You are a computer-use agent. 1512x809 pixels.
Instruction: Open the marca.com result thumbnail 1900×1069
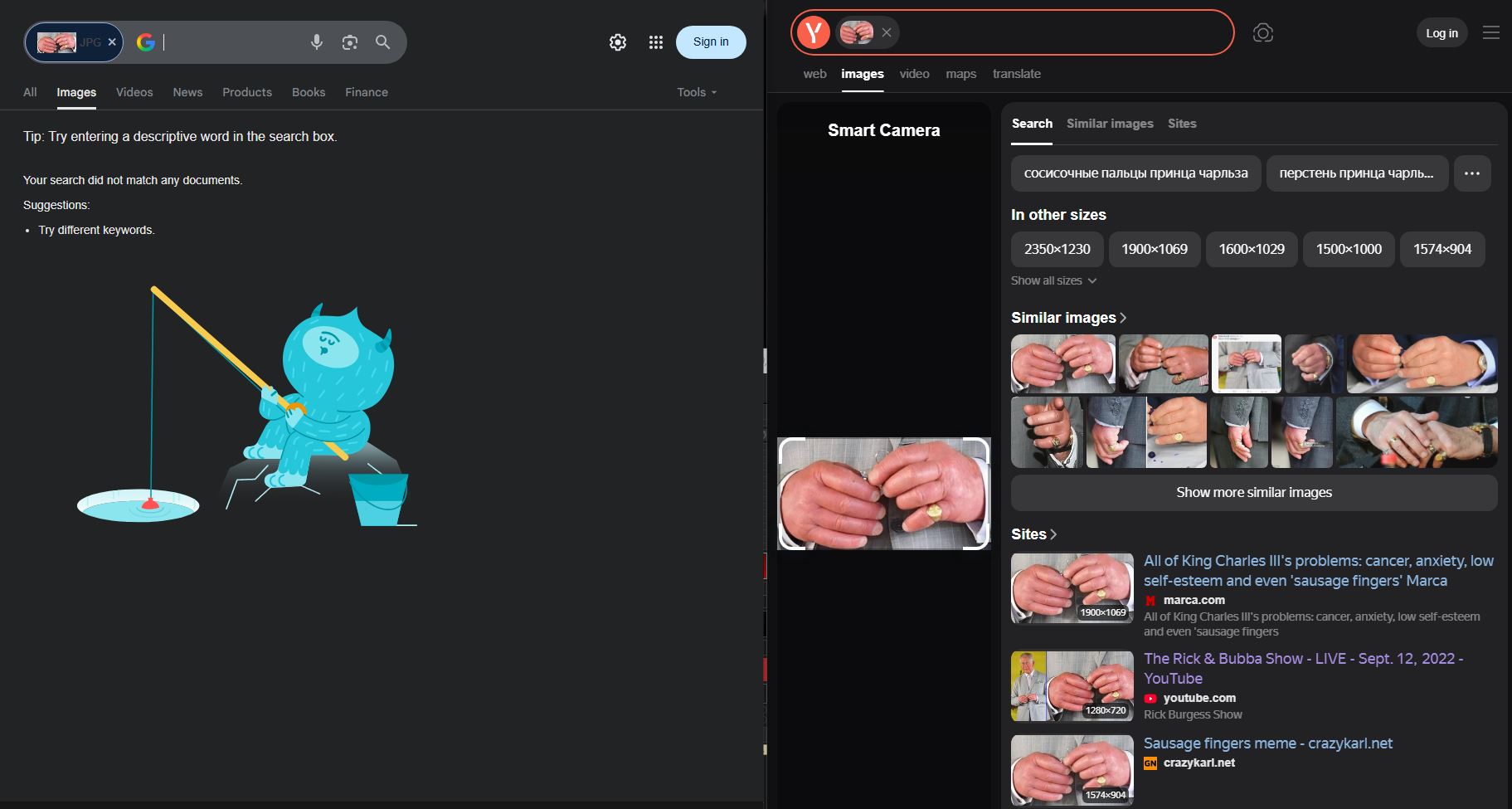click(1072, 588)
